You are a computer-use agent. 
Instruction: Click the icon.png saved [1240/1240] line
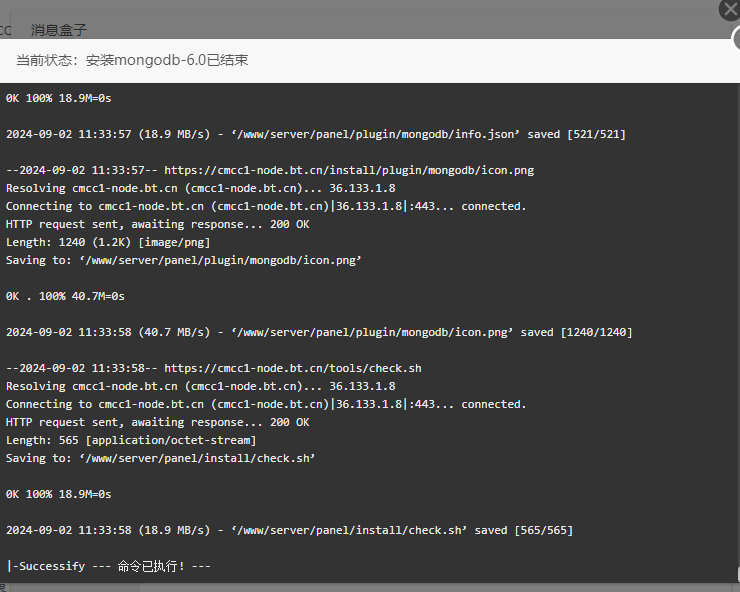click(x=319, y=332)
